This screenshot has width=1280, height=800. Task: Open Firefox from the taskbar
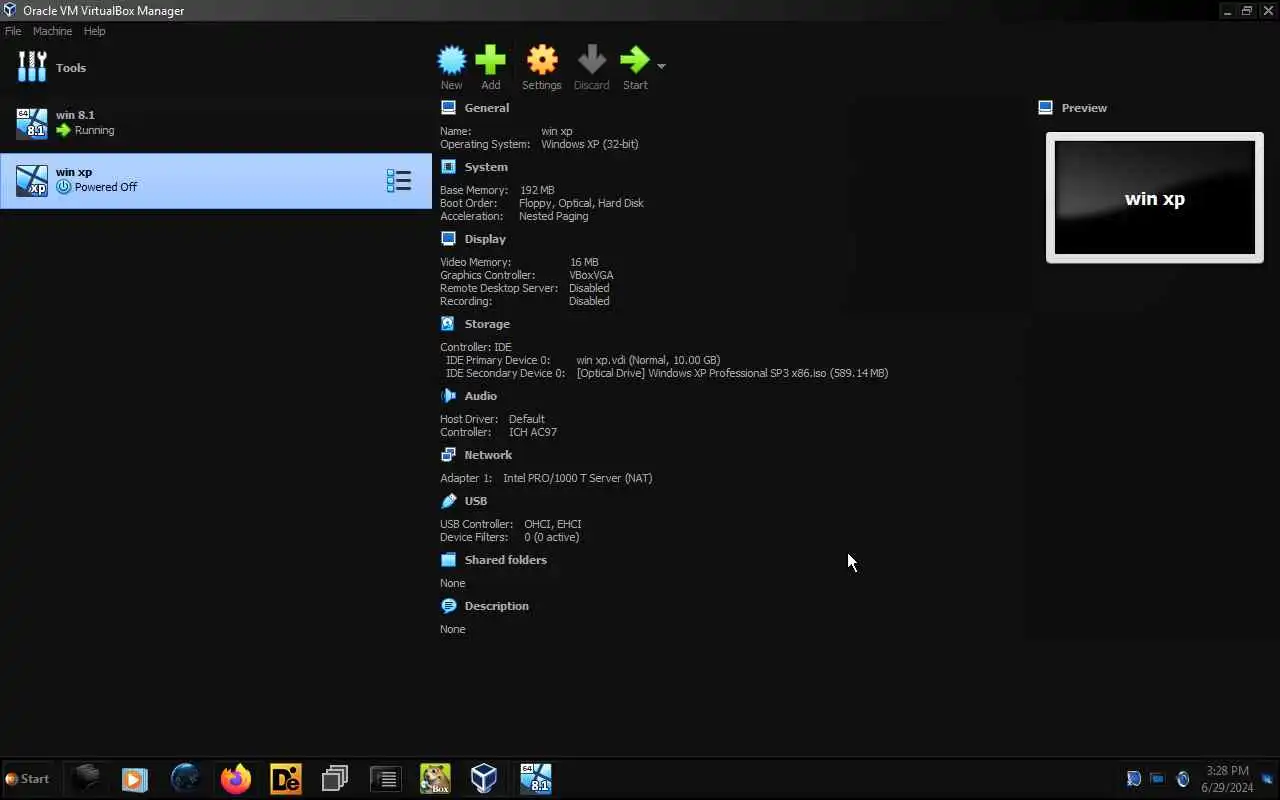236,779
